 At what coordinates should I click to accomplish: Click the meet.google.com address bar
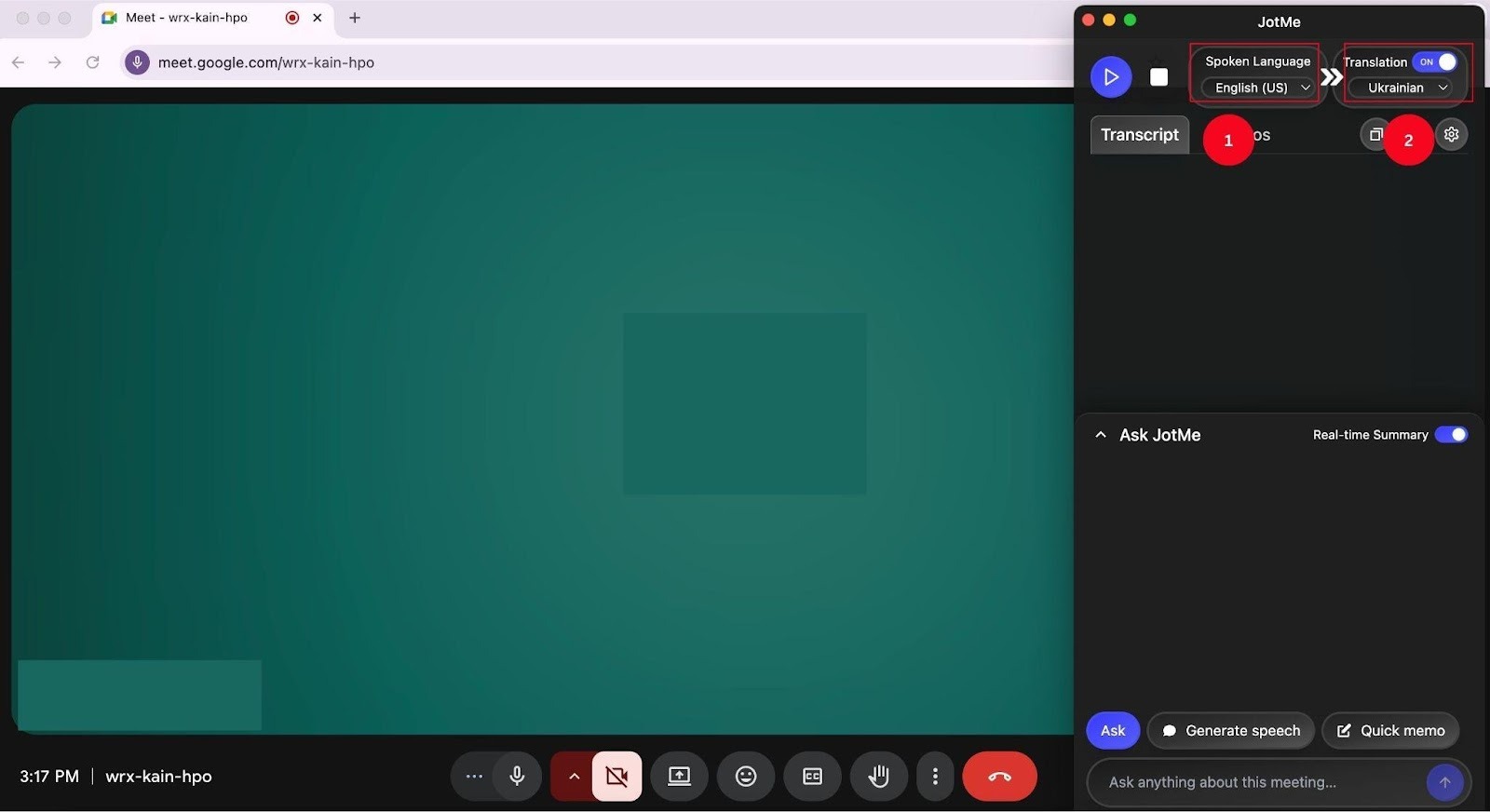(596, 62)
